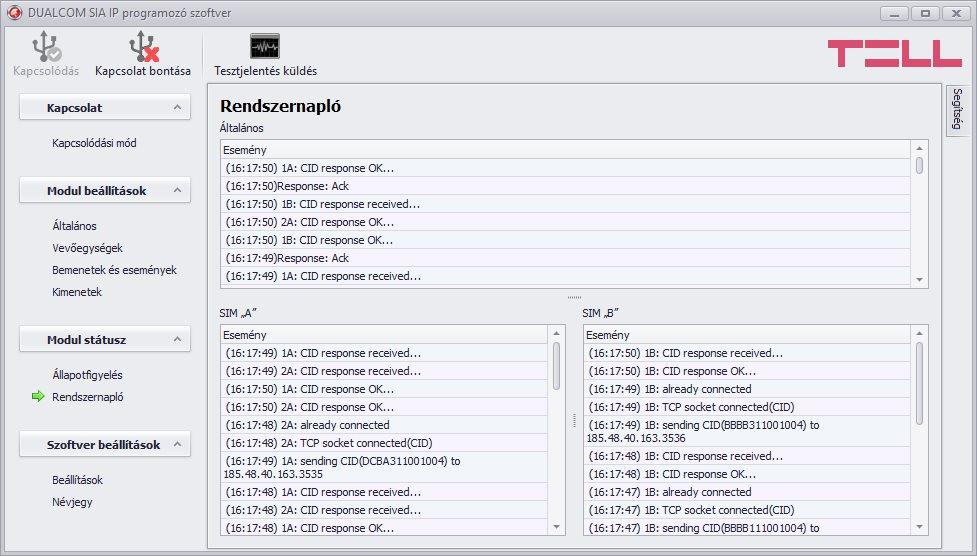The width and height of the screenshot is (977, 556).
Task: Select "(16:17:49) 2A: CID response received..." in SIM A log
Action: click(384, 371)
